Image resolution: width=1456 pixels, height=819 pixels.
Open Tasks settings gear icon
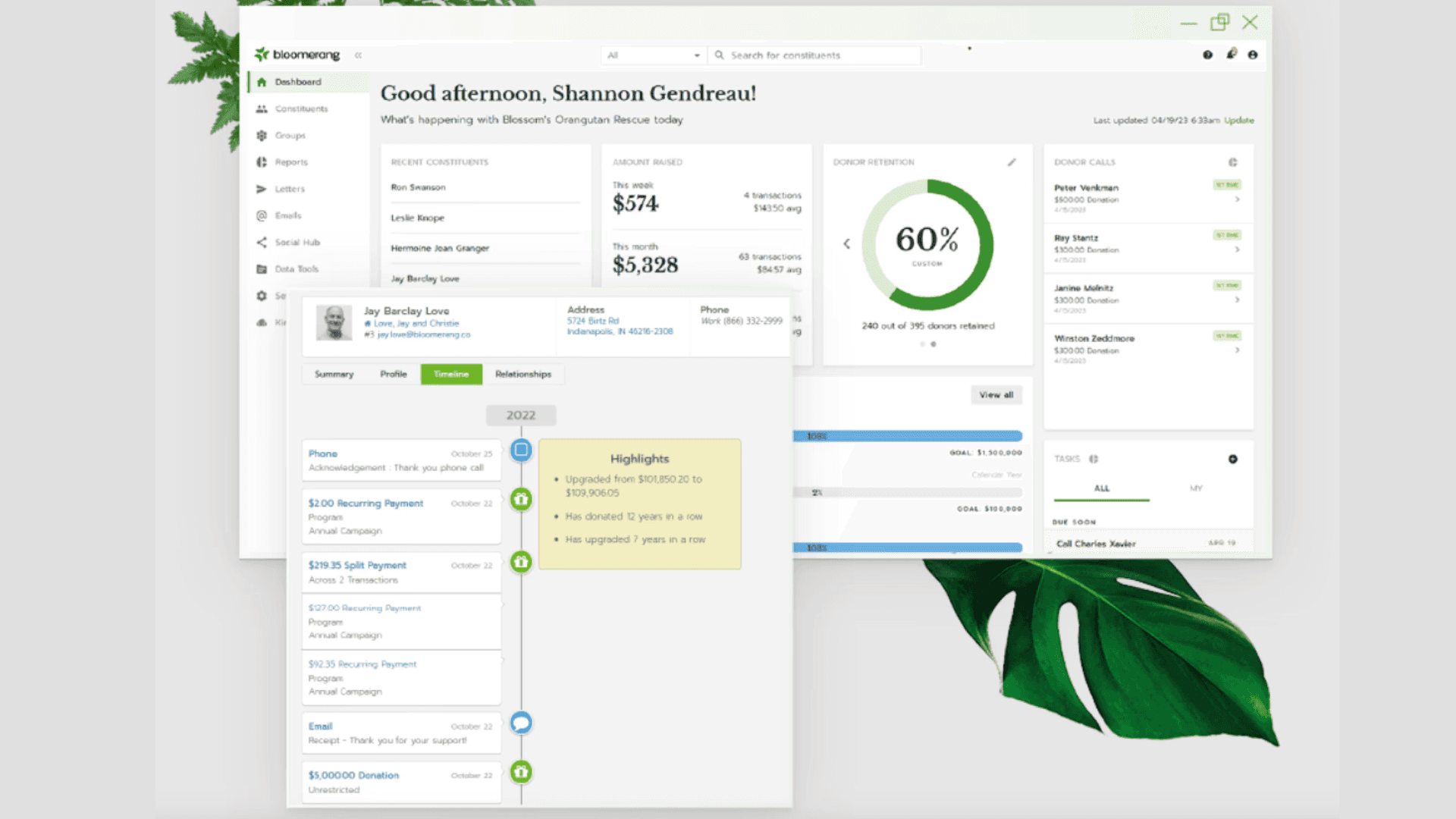(1094, 459)
